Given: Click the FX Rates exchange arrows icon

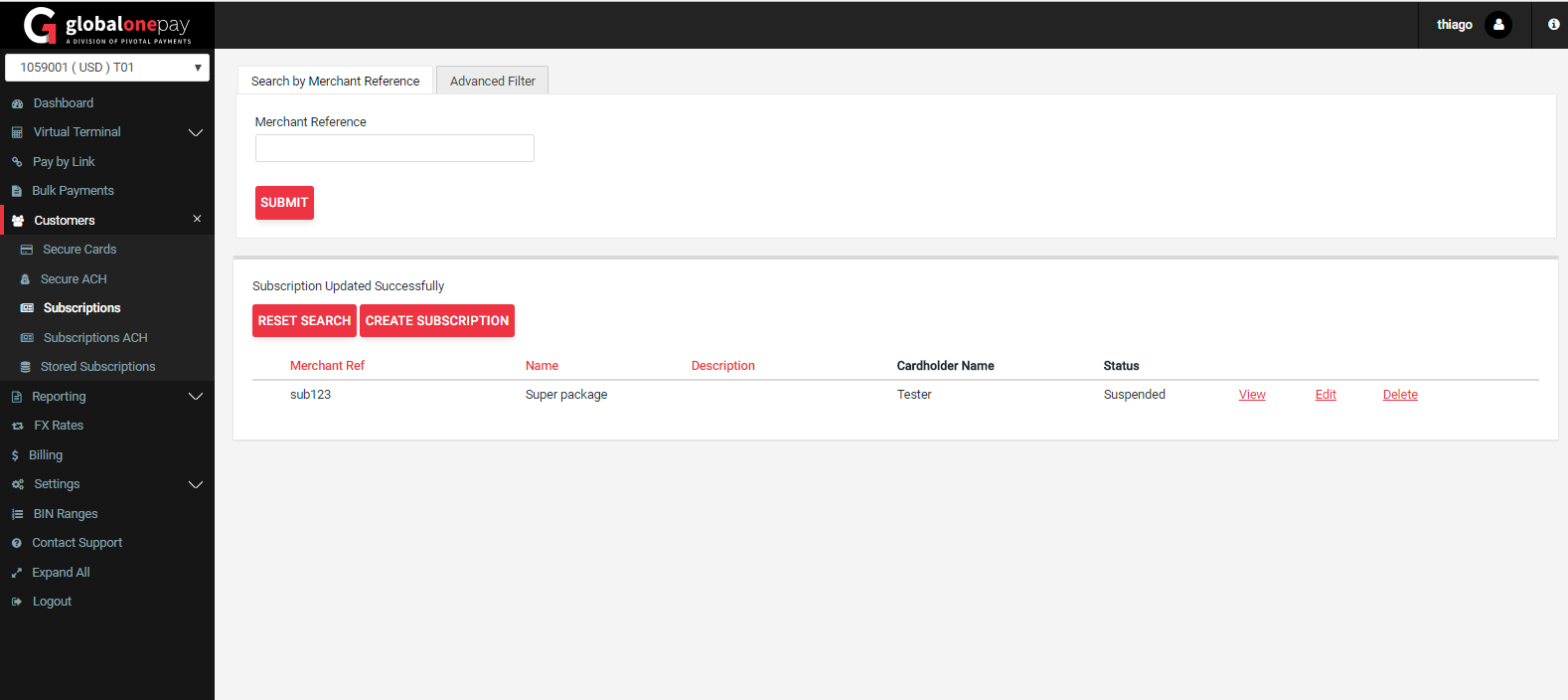Looking at the screenshot, I should pos(17,426).
